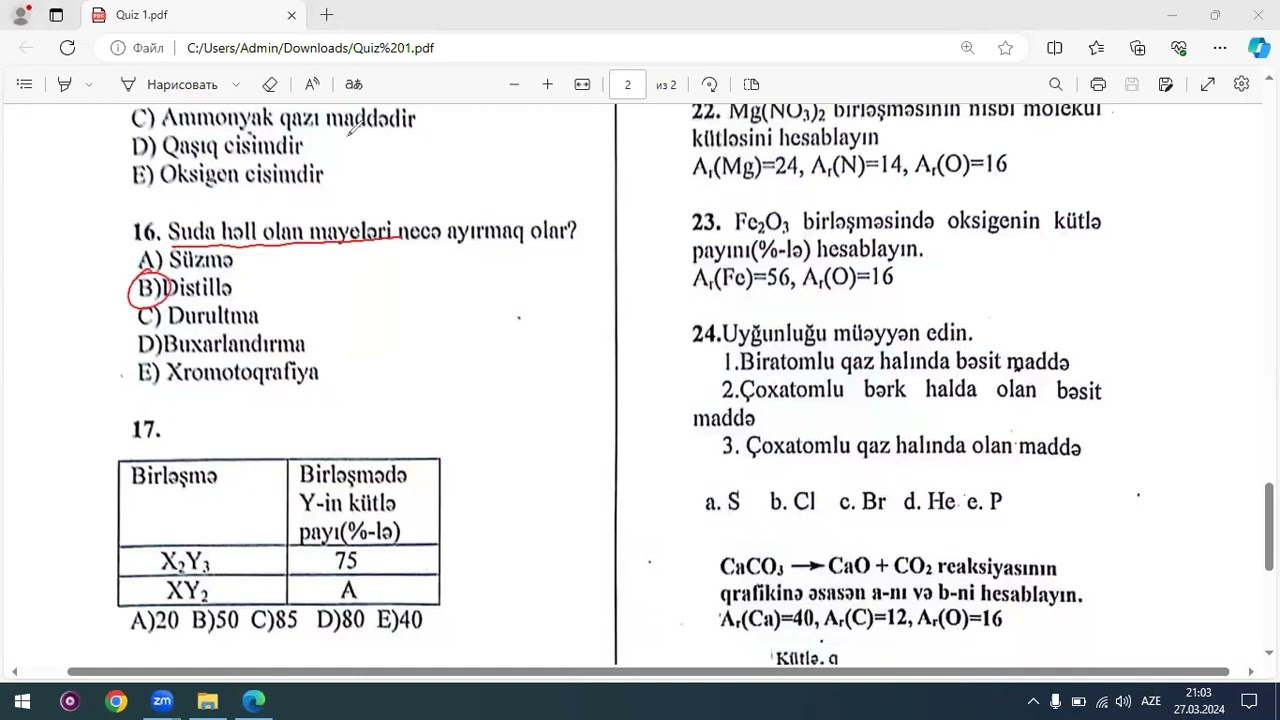Image resolution: width=1280 pixels, height=720 pixels.
Task: Click the answer choice D)80
Action: (341, 620)
